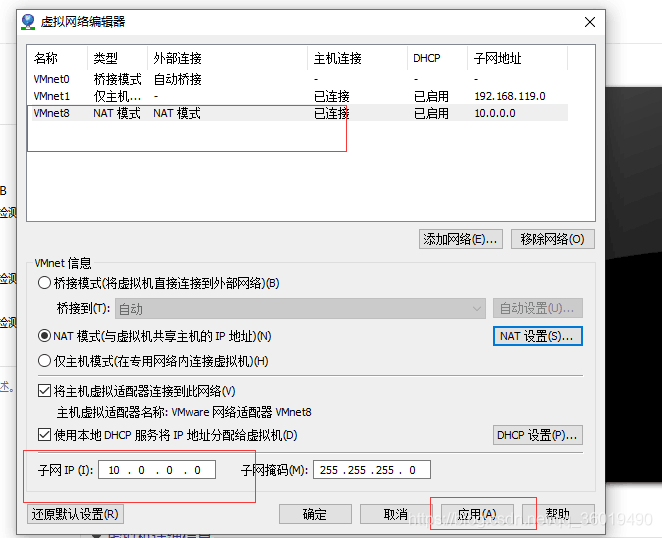Select the VMnet8 row
Viewport: 662px width, 538px height.
pyautogui.click(x=300, y=113)
